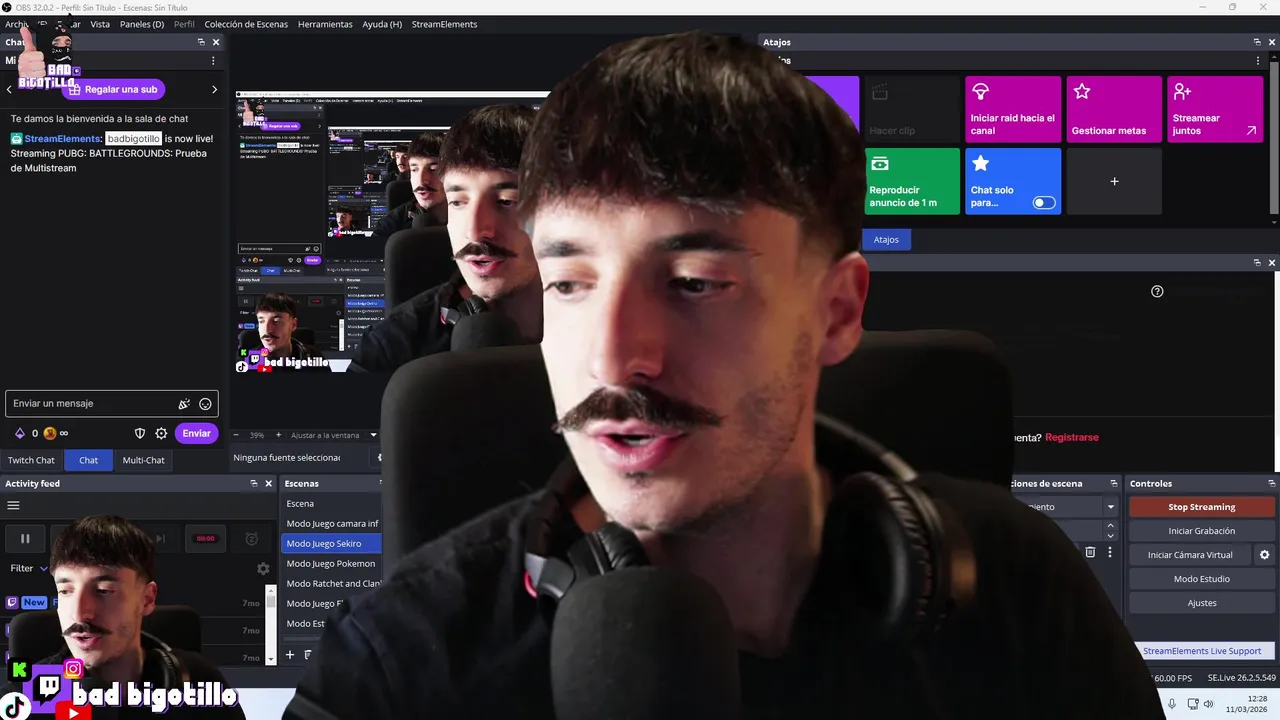Screen dimensions: 1280x720
Task: Open the Colección de Escenas menu
Action: point(246,24)
